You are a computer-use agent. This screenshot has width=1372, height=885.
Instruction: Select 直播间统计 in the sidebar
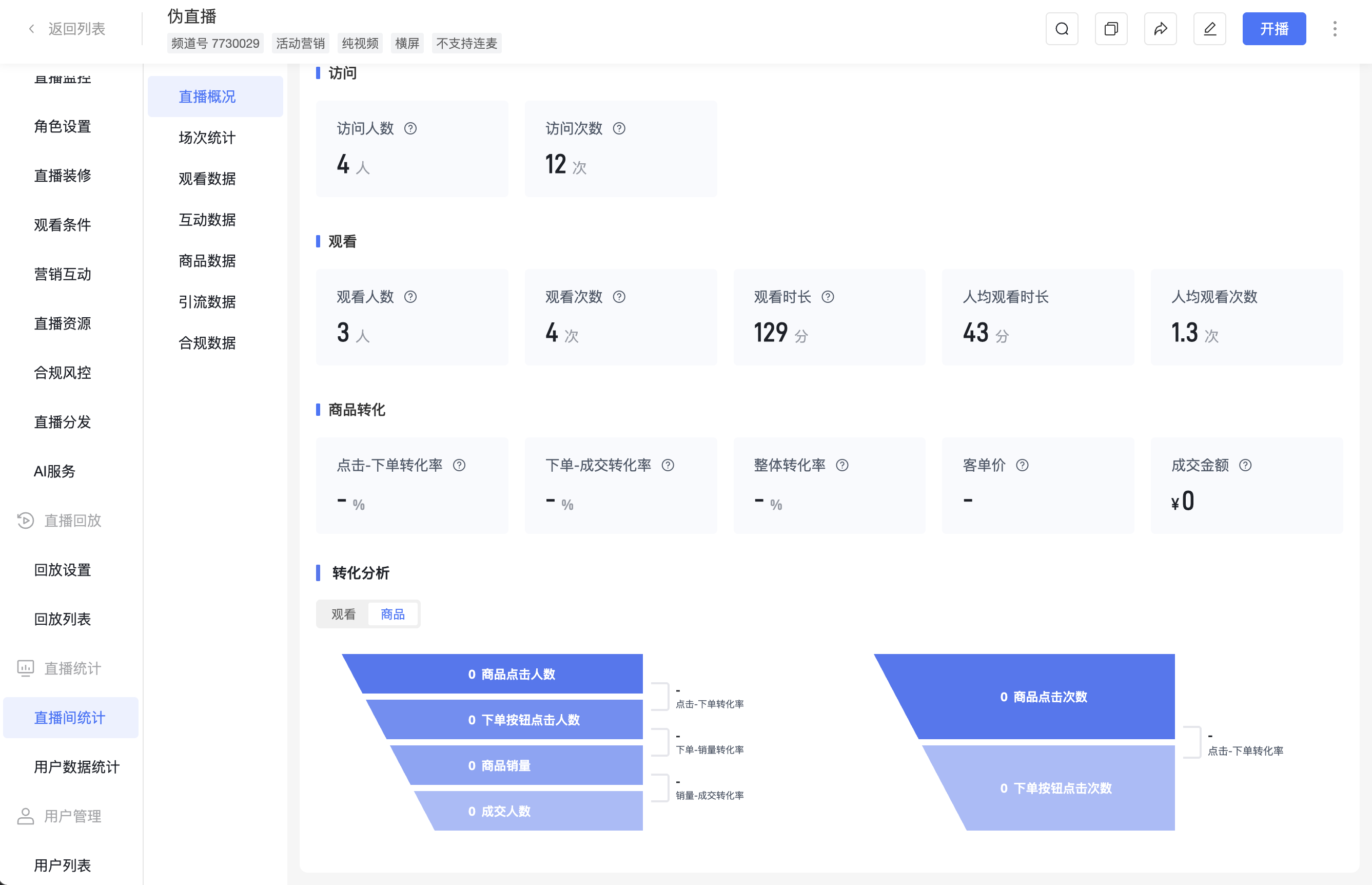pos(71,718)
